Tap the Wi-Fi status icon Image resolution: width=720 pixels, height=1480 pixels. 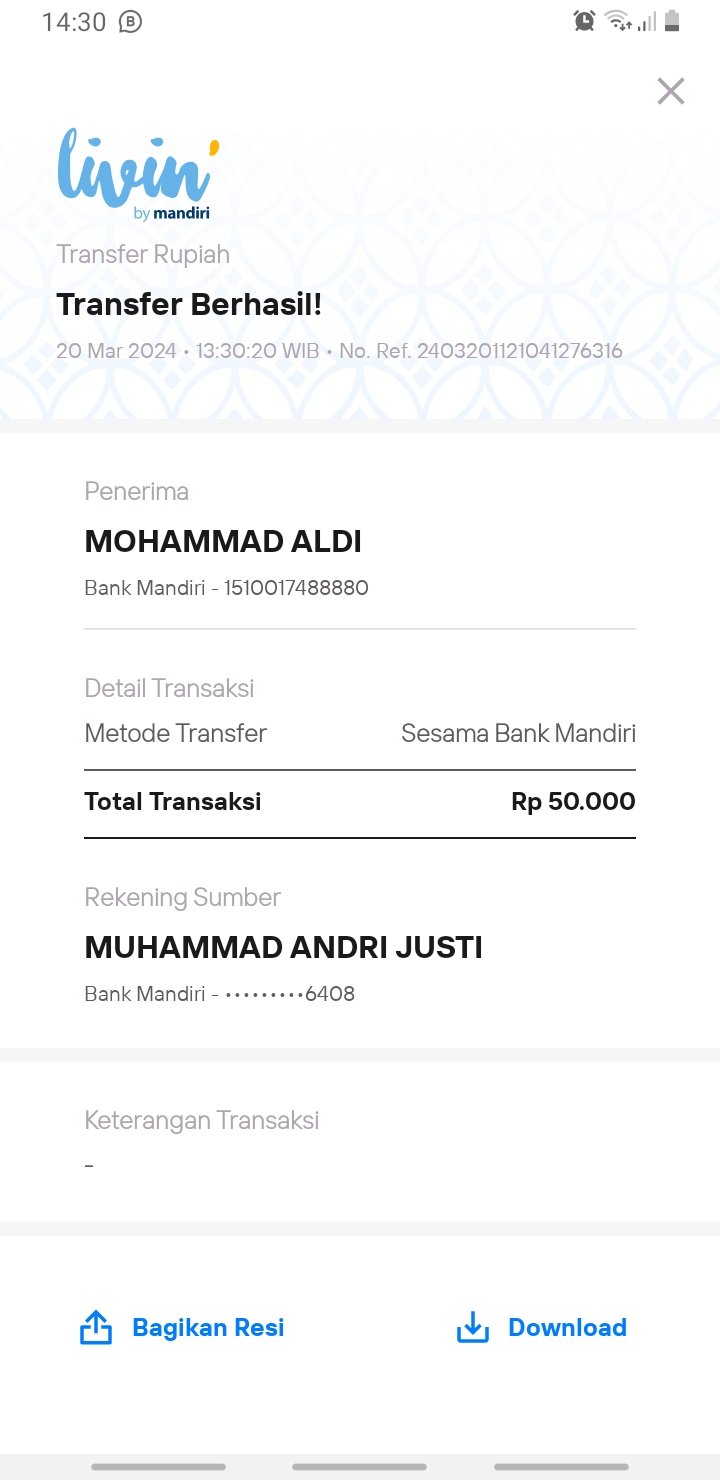point(618,21)
